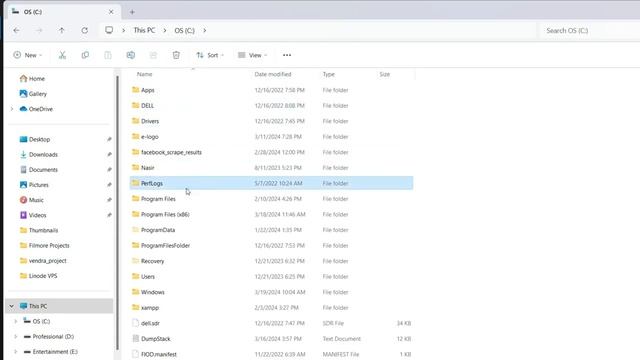Image resolution: width=640 pixels, height=360 pixels.
Task: Open Videos in quick access
Action: pos(33,215)
